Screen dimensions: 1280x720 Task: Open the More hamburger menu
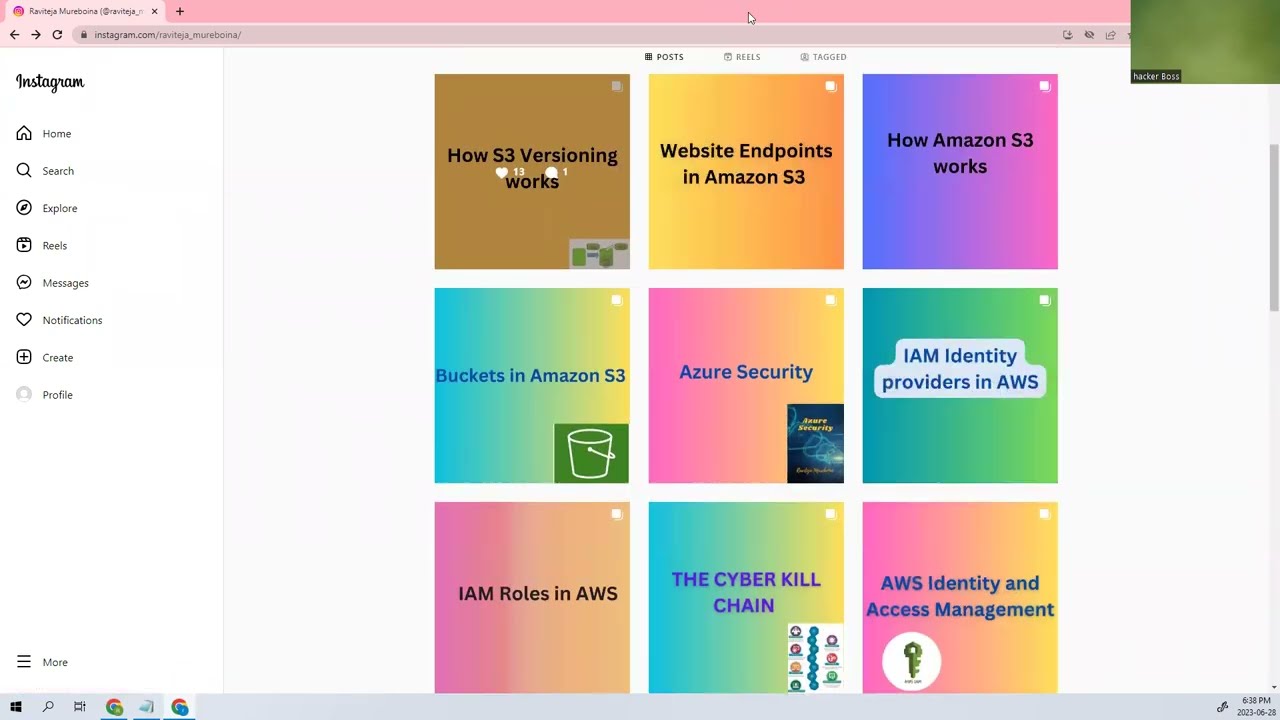[24, 662]
